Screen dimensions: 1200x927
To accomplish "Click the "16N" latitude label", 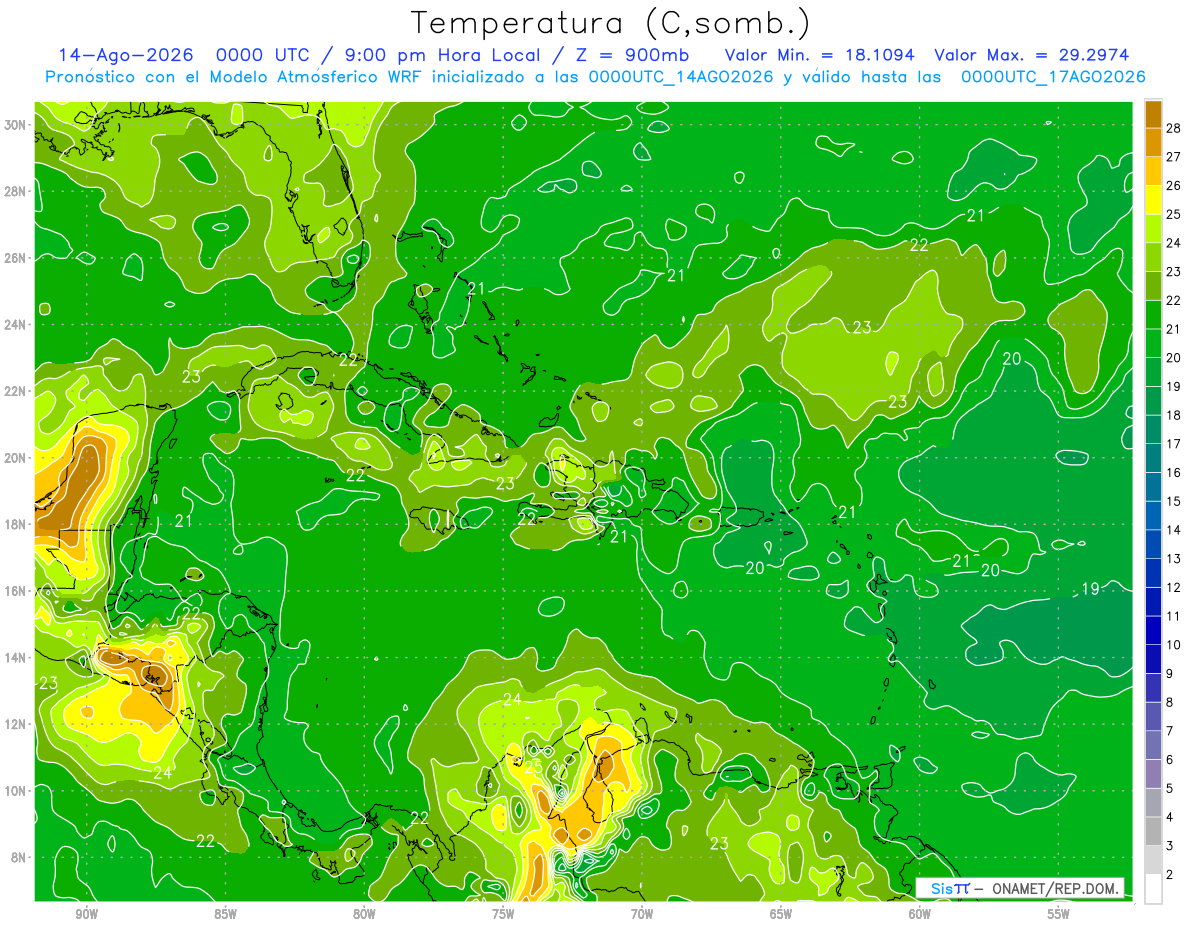I will (15, 591).
